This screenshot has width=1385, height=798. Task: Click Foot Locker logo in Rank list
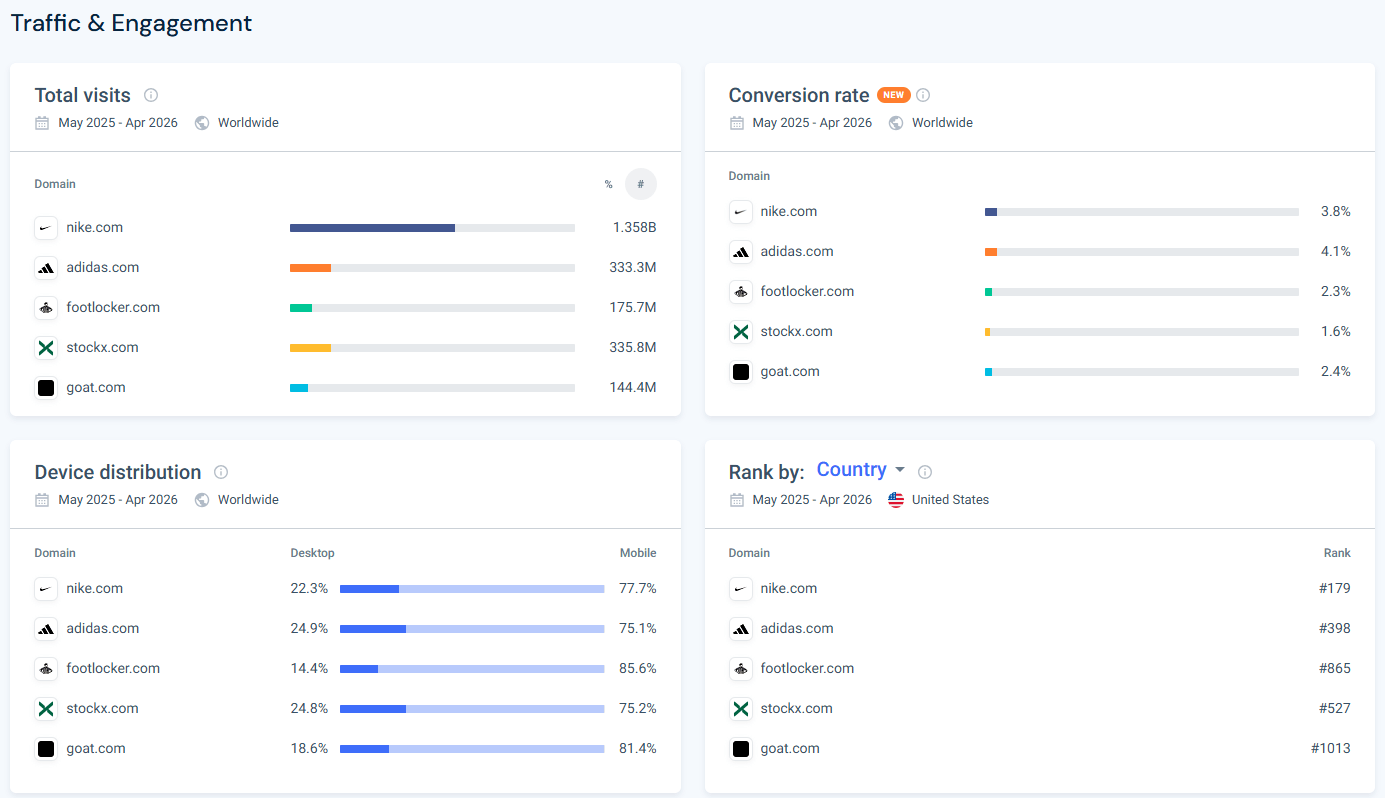tap(740, 669)
